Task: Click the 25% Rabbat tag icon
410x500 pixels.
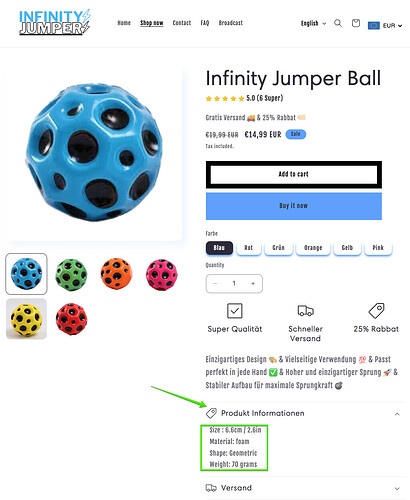Action: [x=376, y=311]
